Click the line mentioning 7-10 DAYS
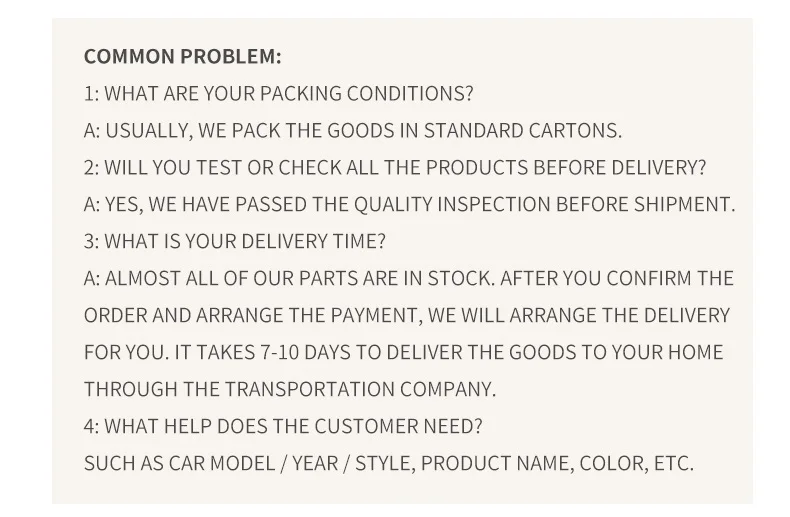Screen dimensions: 790x517 404,352
